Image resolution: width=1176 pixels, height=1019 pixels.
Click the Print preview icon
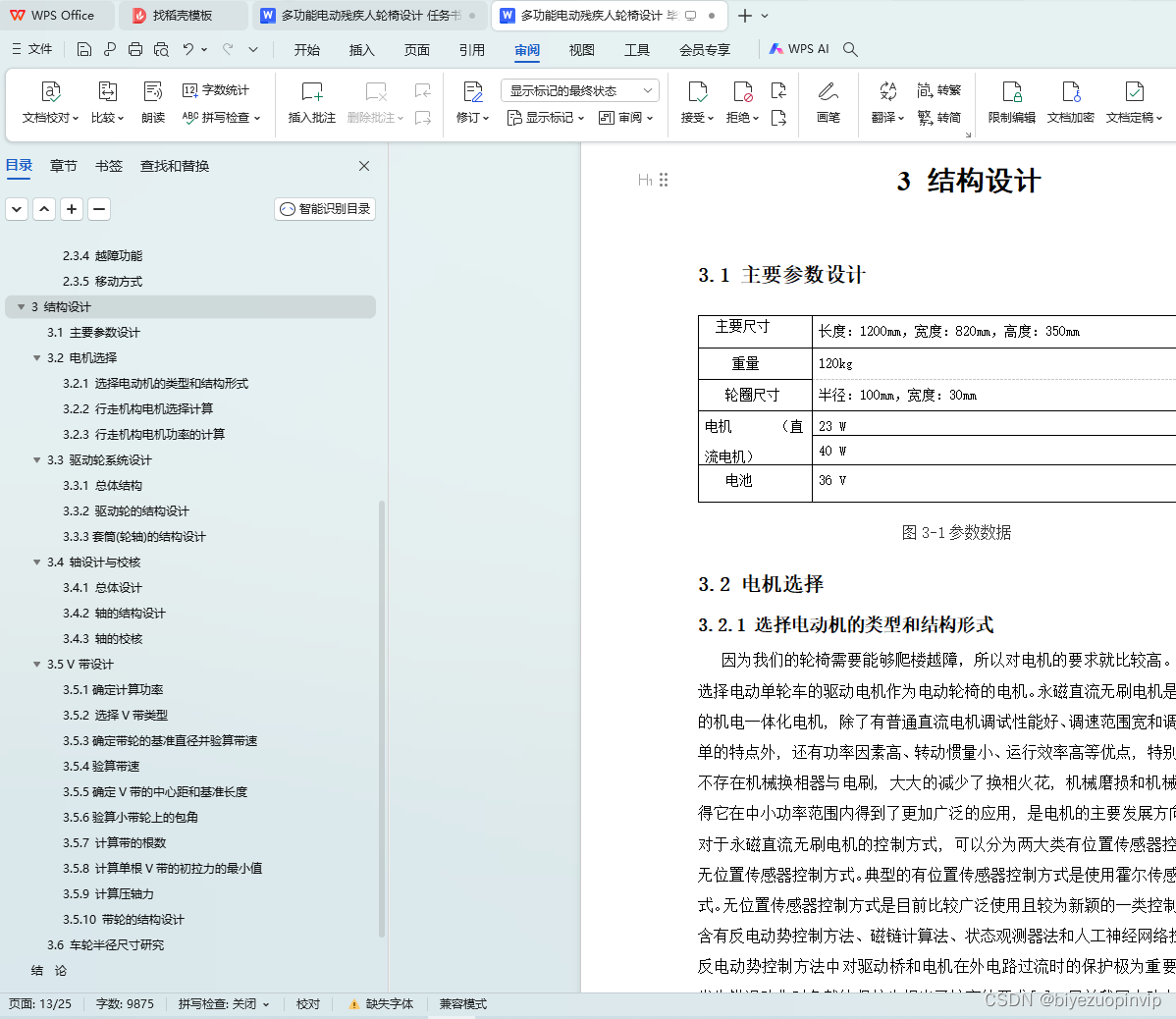161,49
